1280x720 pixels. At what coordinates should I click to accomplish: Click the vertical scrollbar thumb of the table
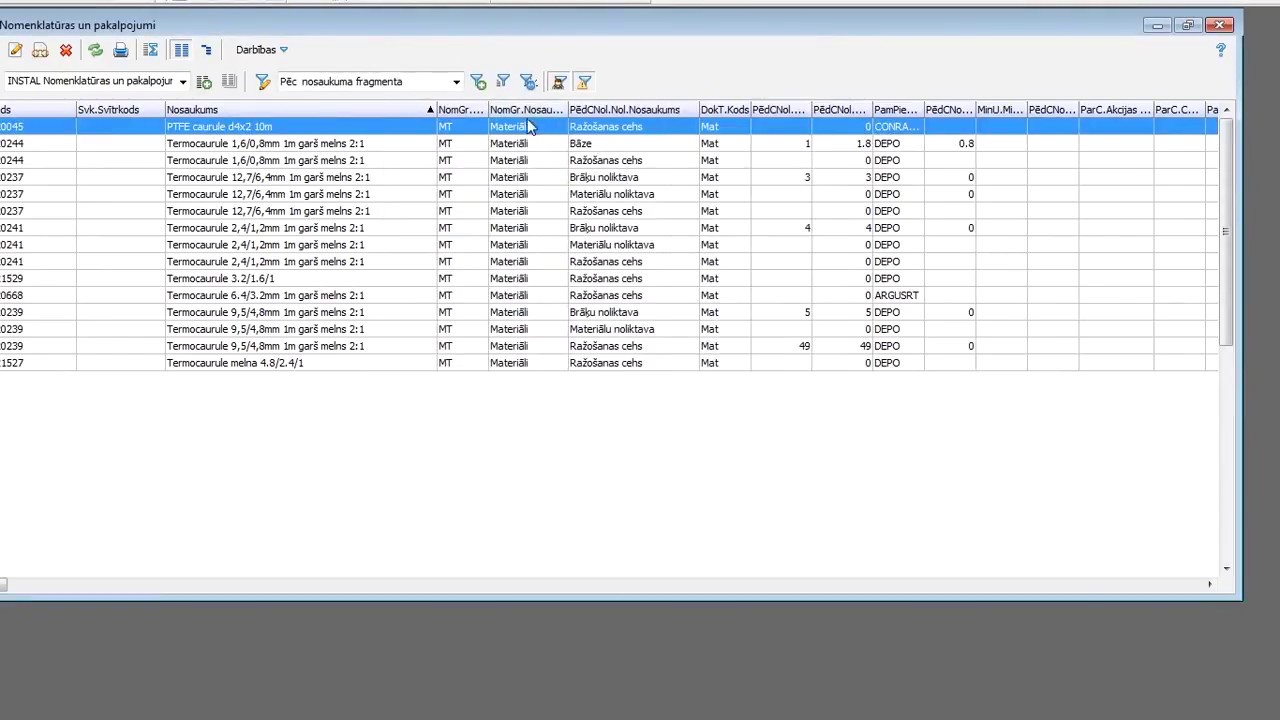point(1226,232)
